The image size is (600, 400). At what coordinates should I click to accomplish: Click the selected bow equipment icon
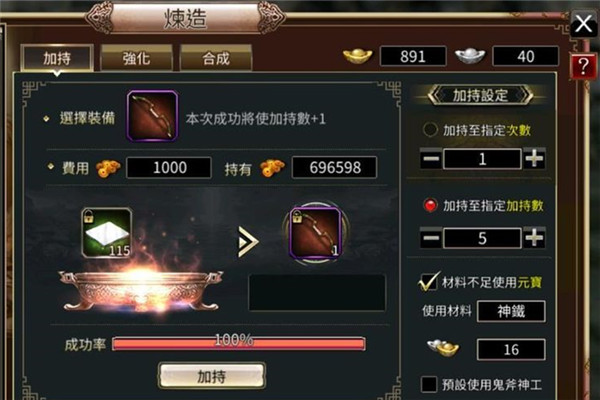tap(152, 116)
